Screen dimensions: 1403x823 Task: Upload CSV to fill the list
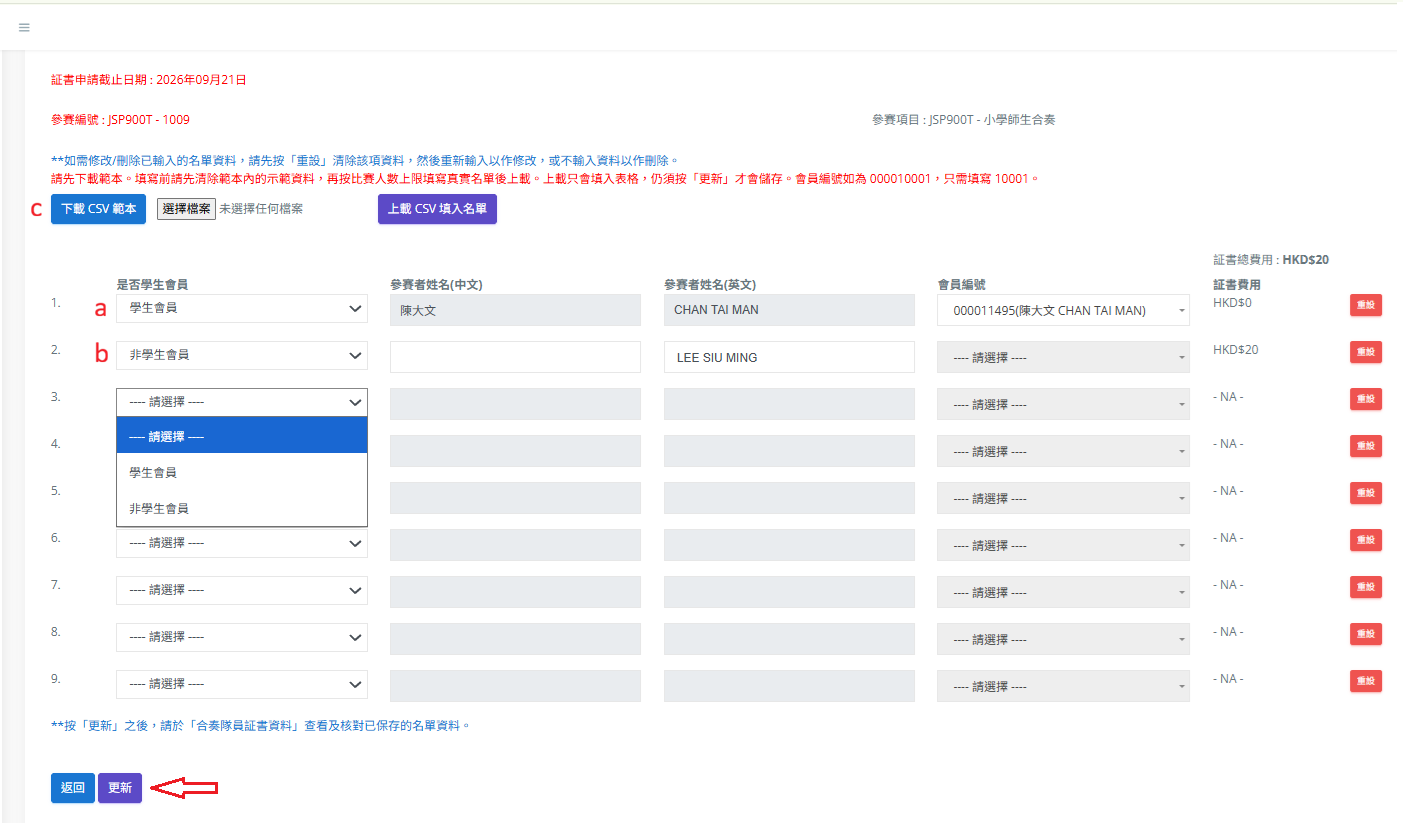pos(437,209)
